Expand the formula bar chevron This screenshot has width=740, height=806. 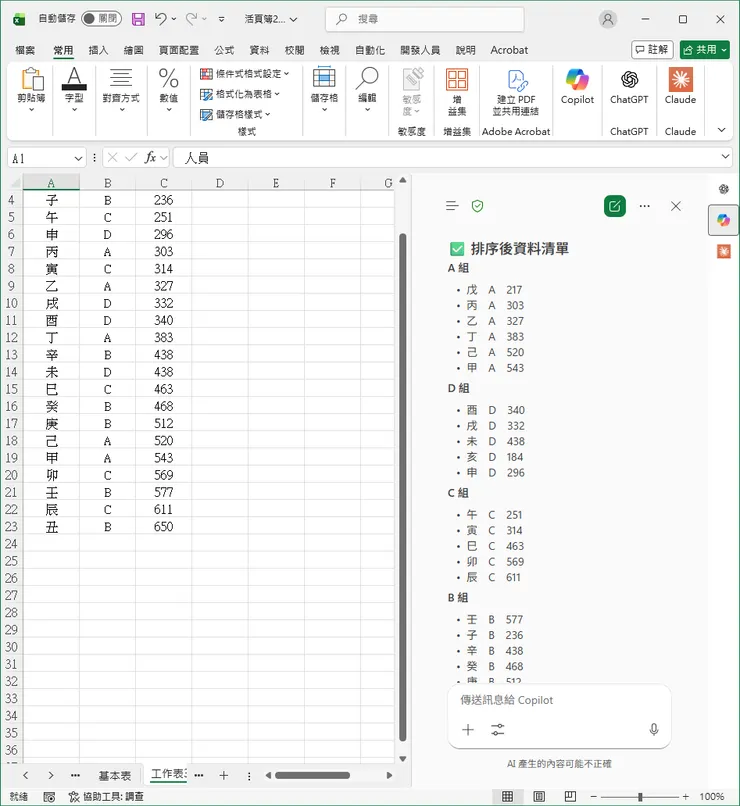click(x=725, y=156)
